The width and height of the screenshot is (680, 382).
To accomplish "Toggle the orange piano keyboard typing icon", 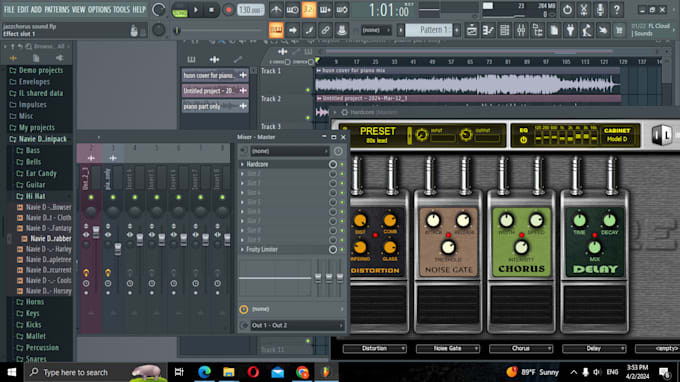I will [x=276, y=30].
